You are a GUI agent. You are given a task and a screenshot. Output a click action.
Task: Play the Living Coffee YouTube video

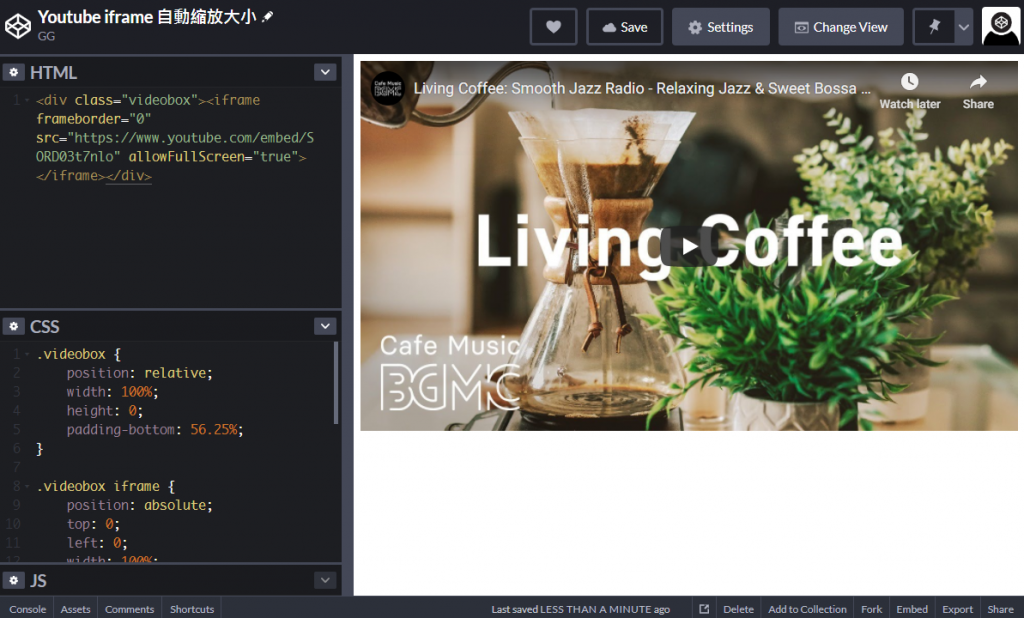(689, 246)
